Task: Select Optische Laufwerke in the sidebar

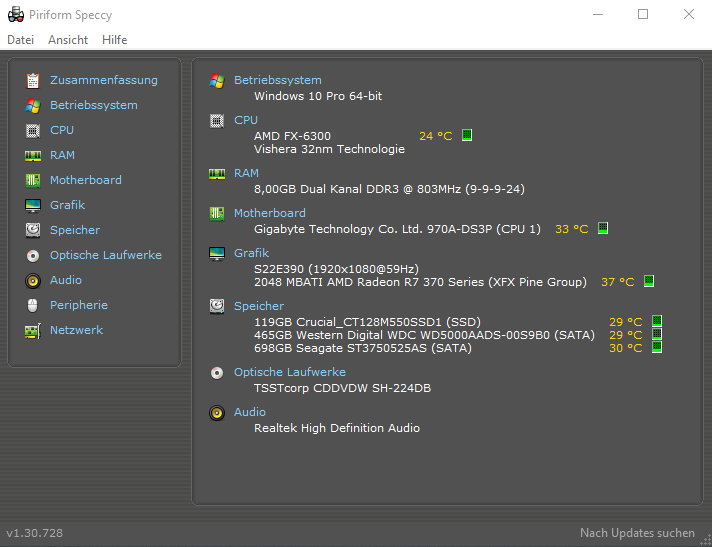Action: click(x=106, y=255)
